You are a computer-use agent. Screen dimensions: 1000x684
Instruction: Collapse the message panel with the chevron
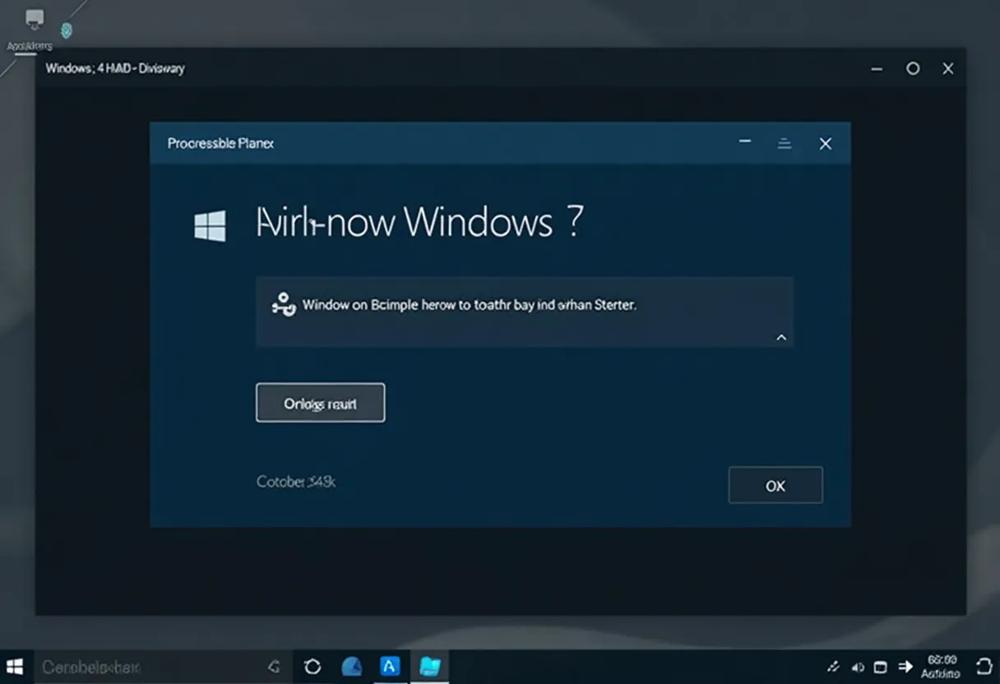click(x=781, y=337)
